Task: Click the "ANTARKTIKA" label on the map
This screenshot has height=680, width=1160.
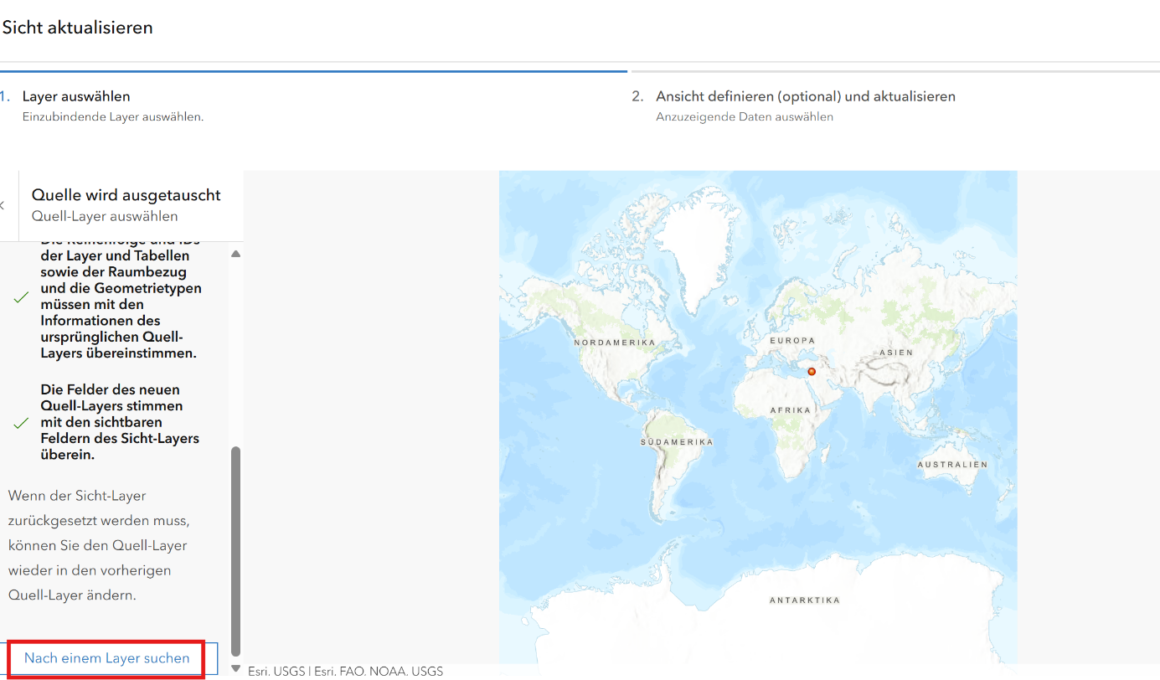Action: (805, 600)
